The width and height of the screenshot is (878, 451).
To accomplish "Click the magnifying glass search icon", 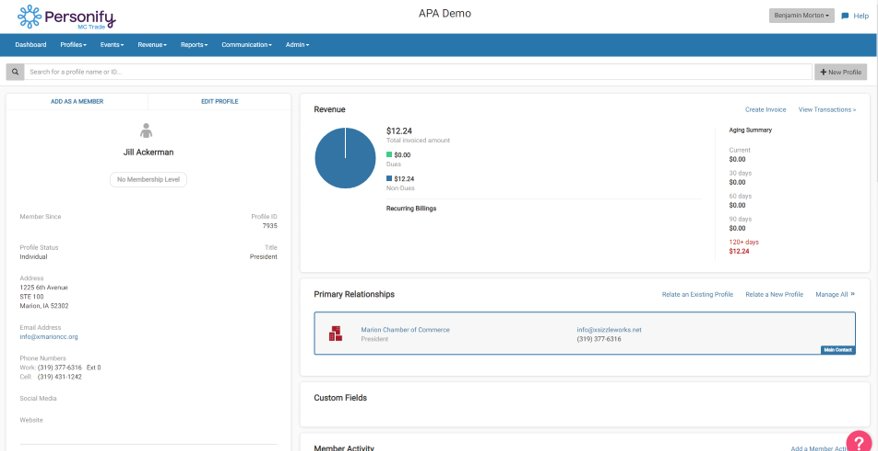I will 15,72.
